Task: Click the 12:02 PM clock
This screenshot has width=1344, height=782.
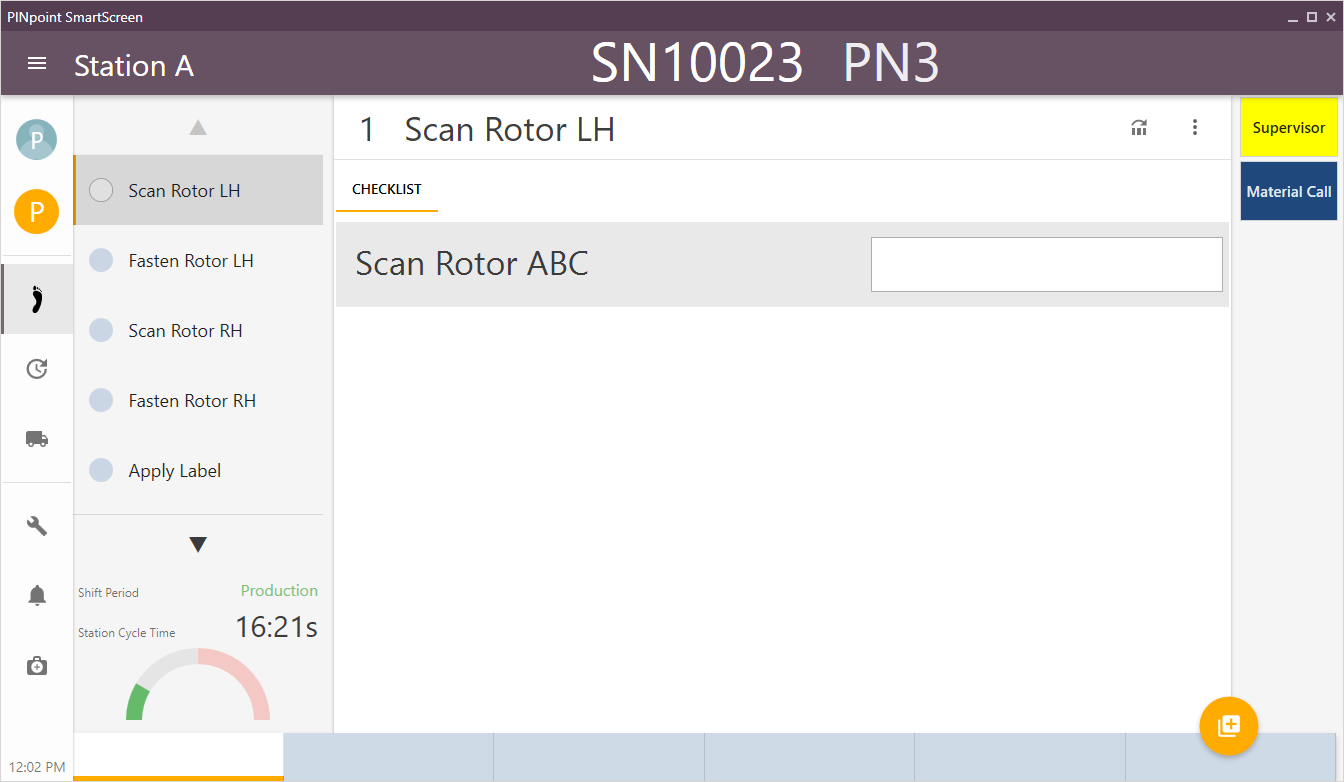Action: point(37,767)
